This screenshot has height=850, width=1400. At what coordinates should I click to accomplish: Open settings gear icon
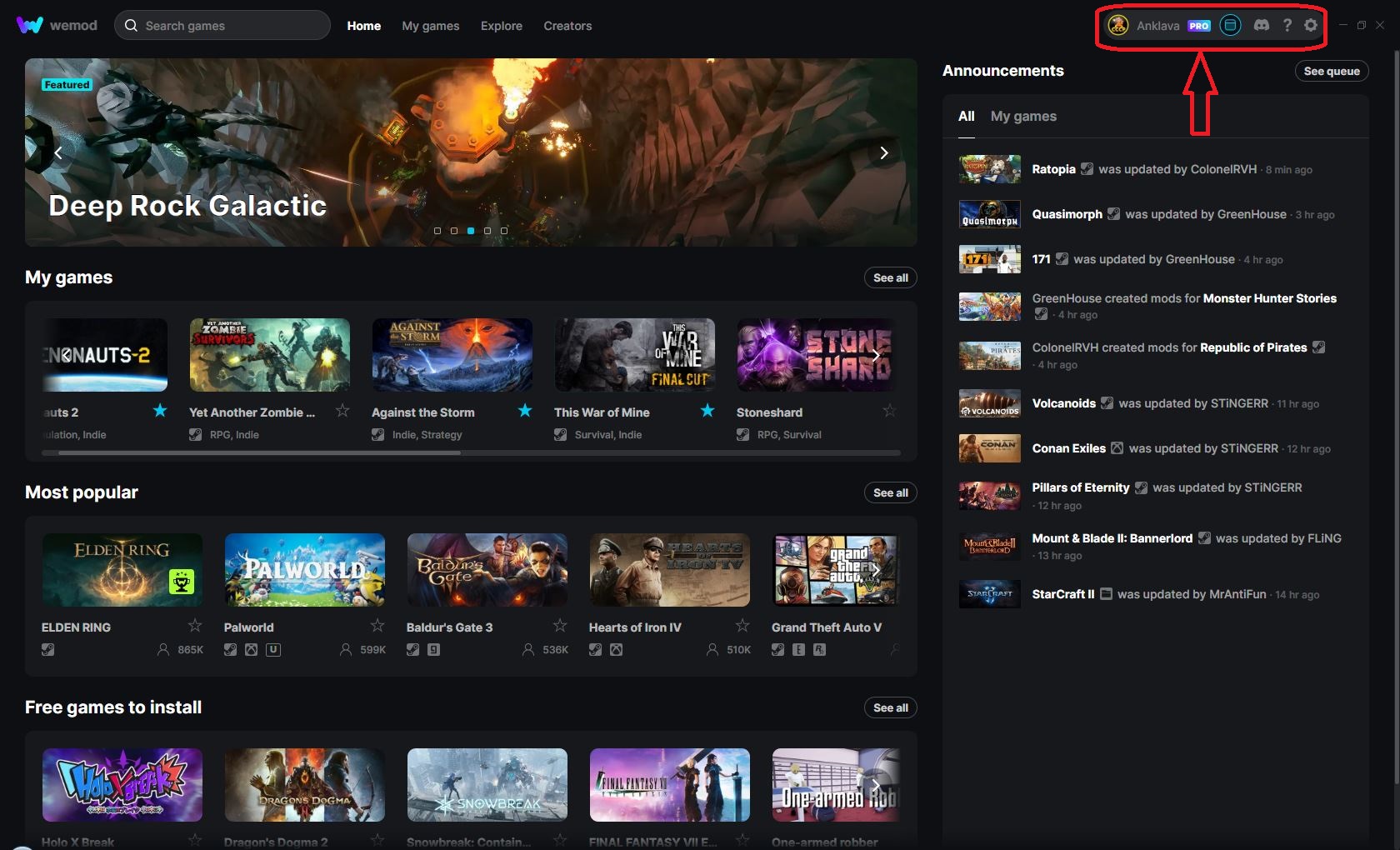pos(1311,25)
